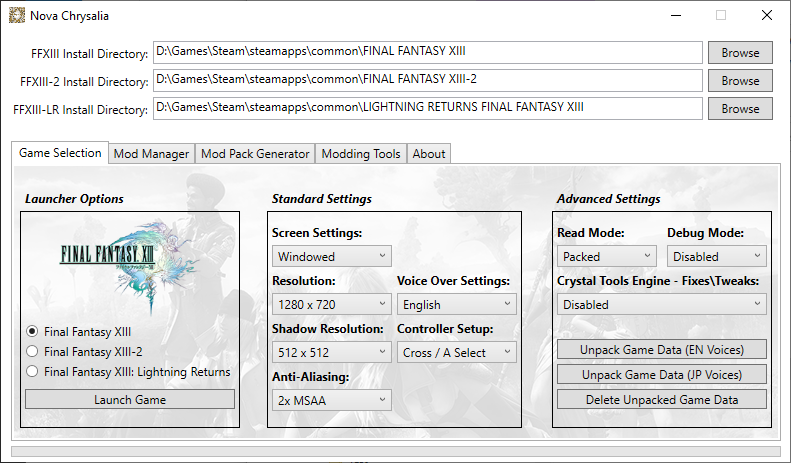Open the Mod Manager tab
The height and width of the screenshot is (463, 791).
[151, 154]
